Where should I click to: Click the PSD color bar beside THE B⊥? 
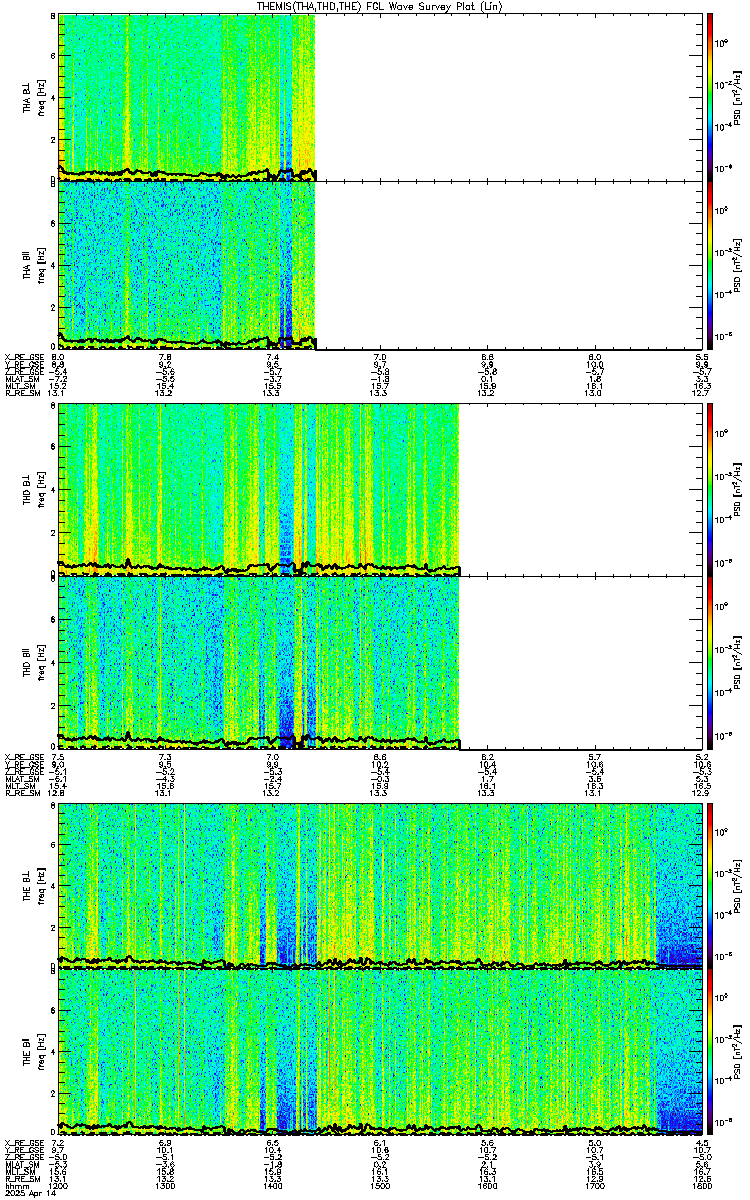(710, 884)
